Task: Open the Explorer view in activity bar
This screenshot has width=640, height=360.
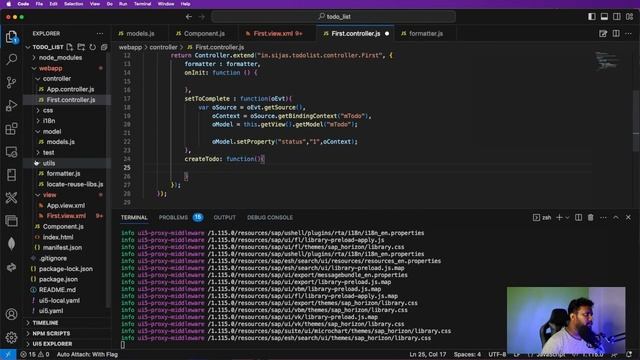Action: [11, 37]
